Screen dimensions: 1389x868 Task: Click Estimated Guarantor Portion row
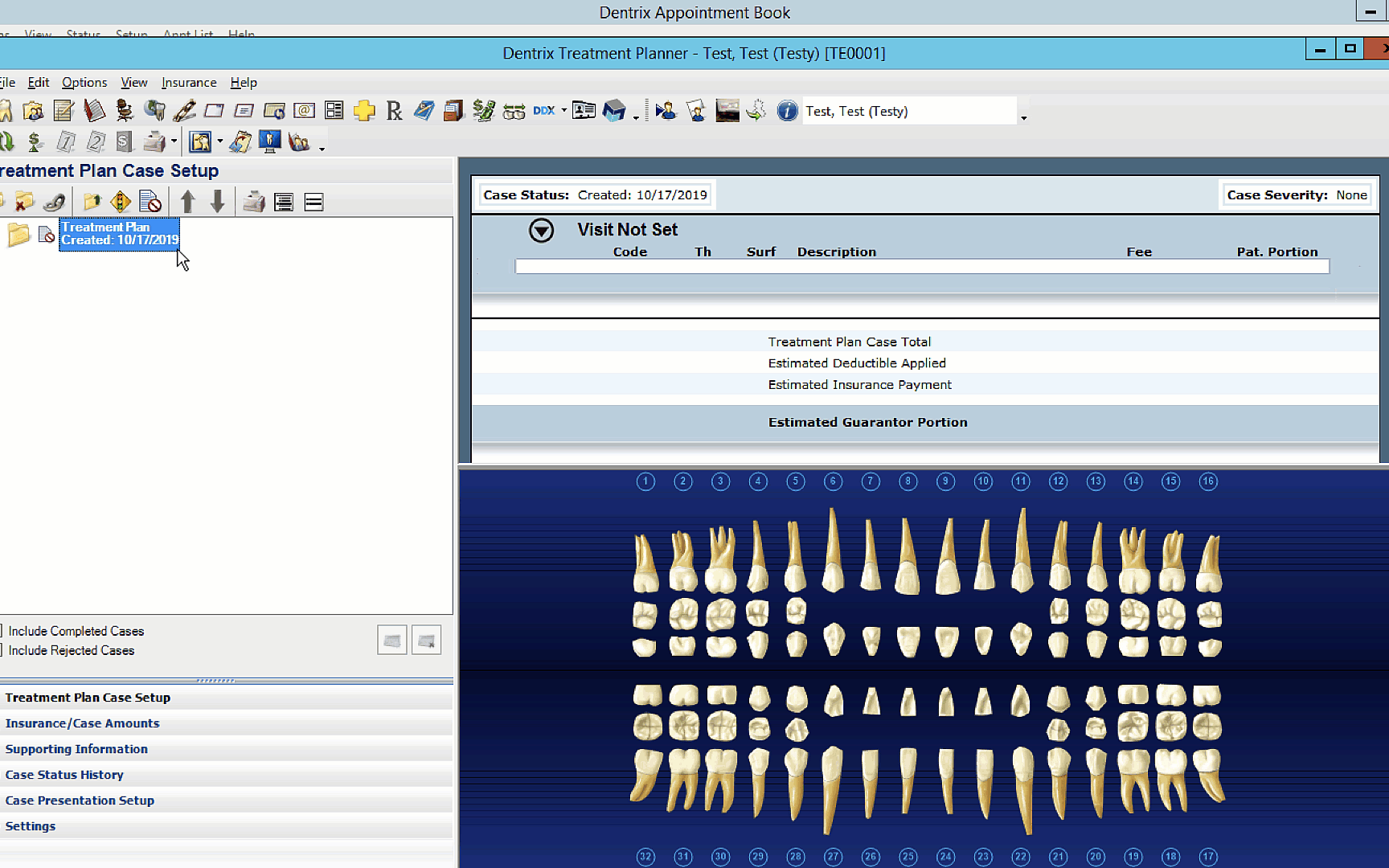(x=925, y=422)
